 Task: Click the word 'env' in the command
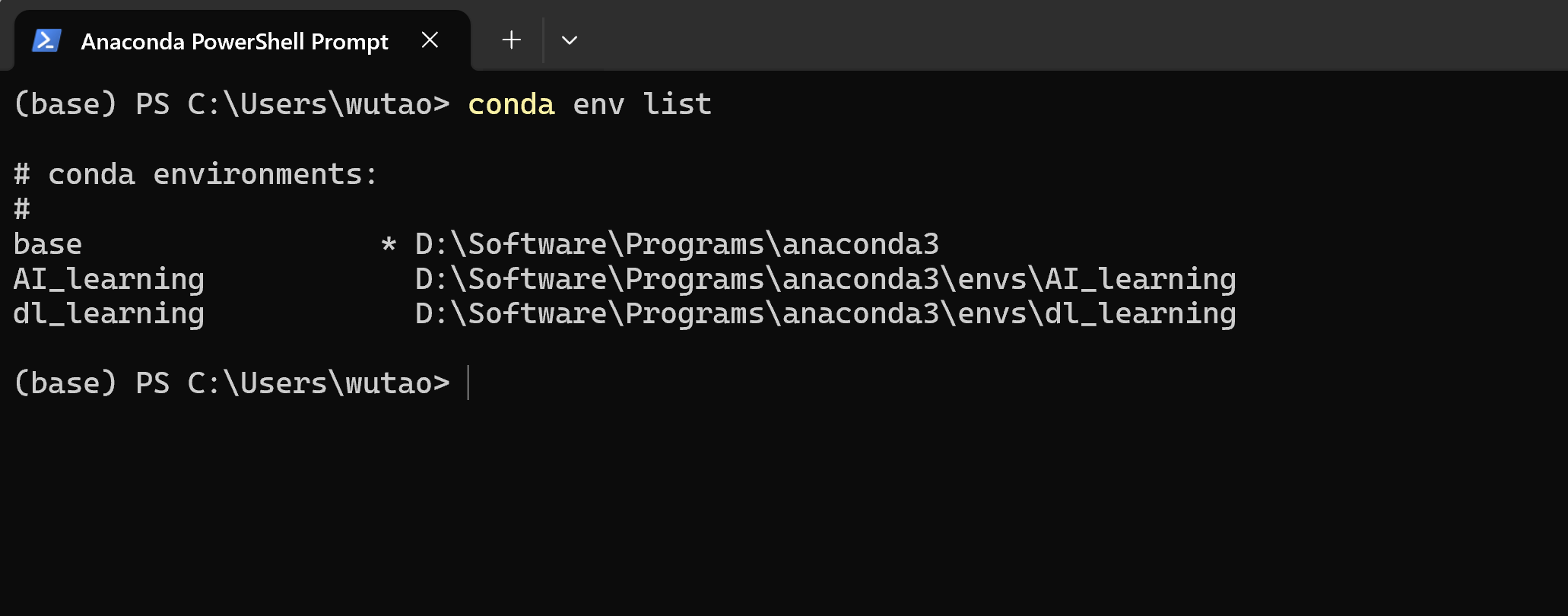pos(598,105)
